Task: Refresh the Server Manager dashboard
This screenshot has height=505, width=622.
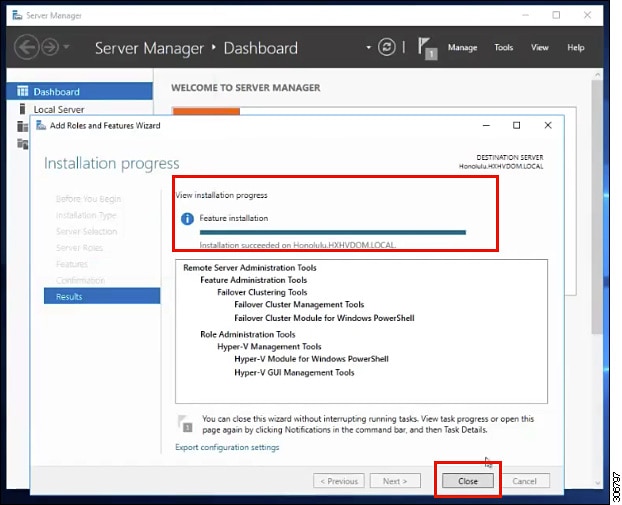Action: click(x=387, y=47)
